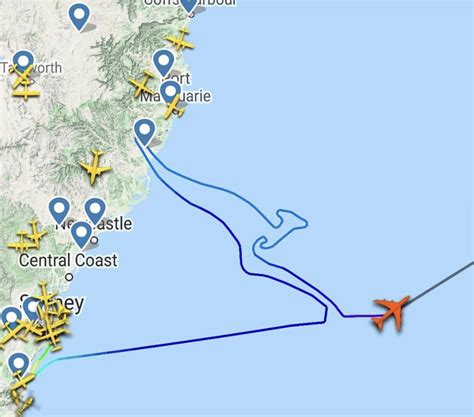This screenshot has height=417, width=474.
Task: Click the airport pin covering the Newcastle label
Action: pyautogui.click(x=82, y=235)
